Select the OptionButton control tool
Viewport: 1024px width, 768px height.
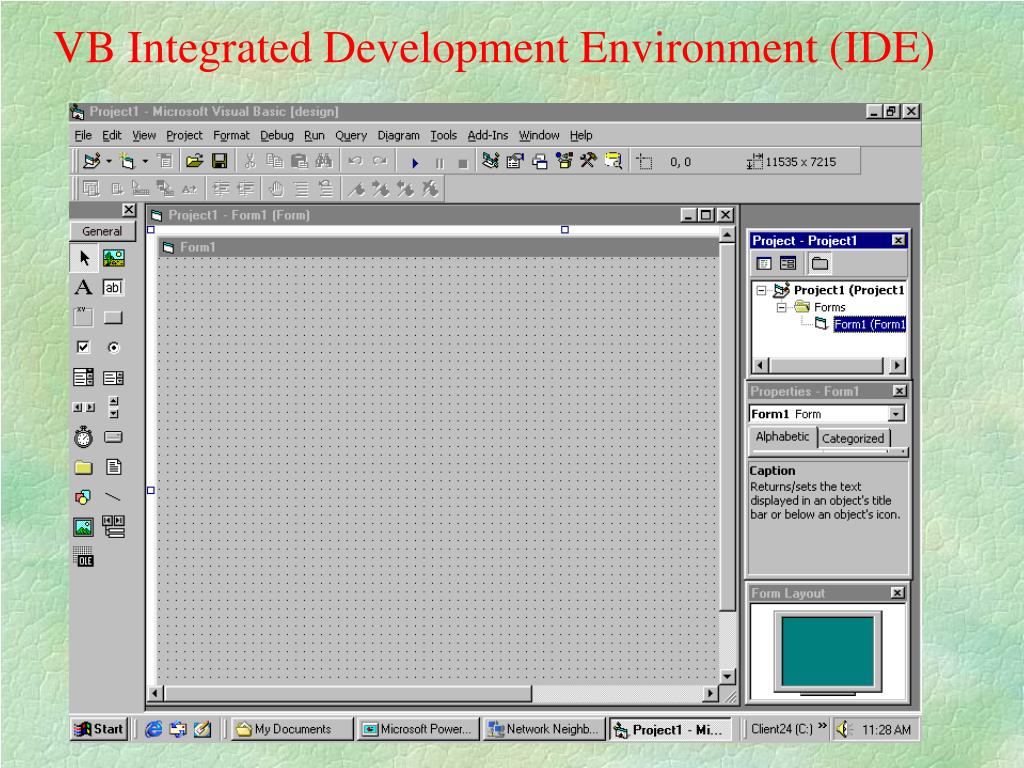[114, 347]
